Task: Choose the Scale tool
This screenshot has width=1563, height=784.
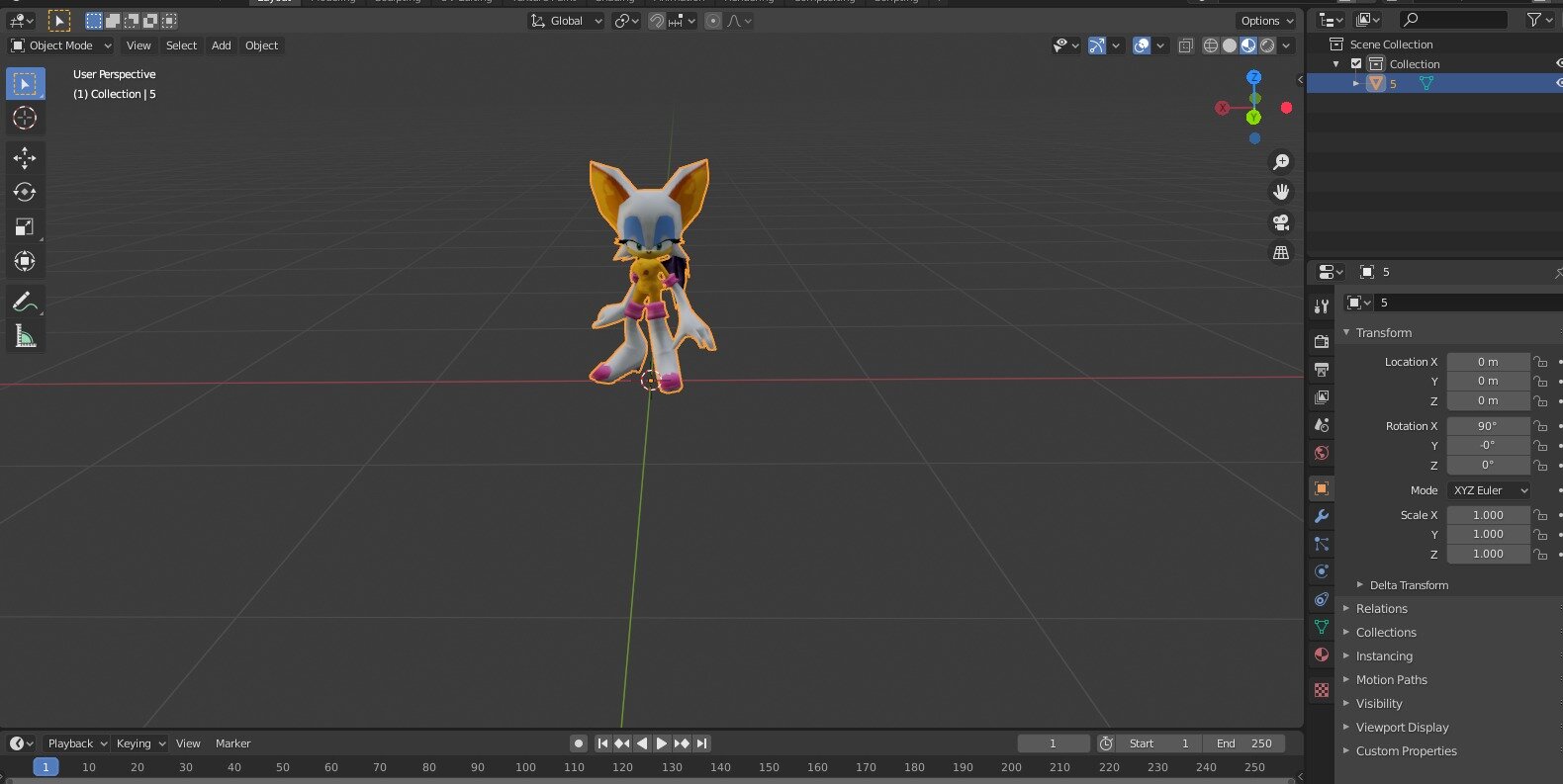Action: click(25, 226)
